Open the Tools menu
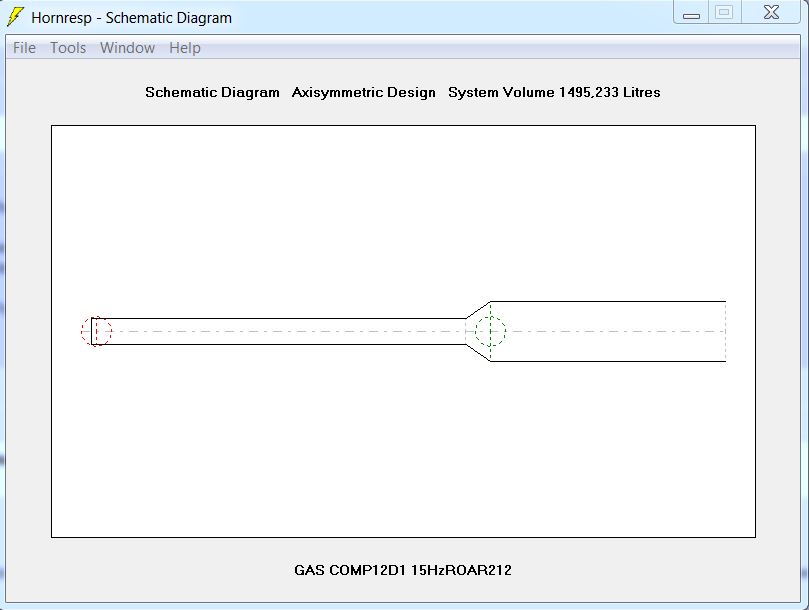809x610 pixels. [x=68, y=48]
